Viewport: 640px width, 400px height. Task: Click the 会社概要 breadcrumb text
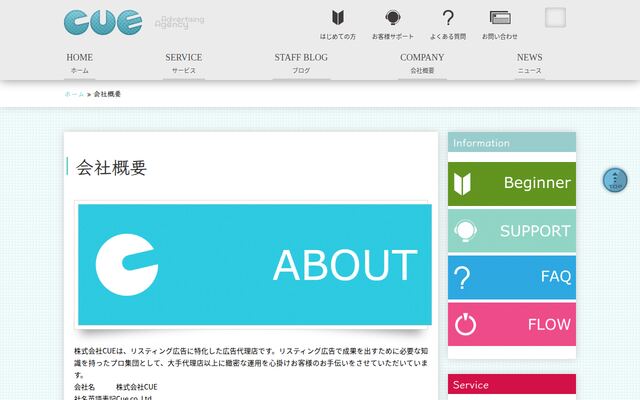[107, 94]
